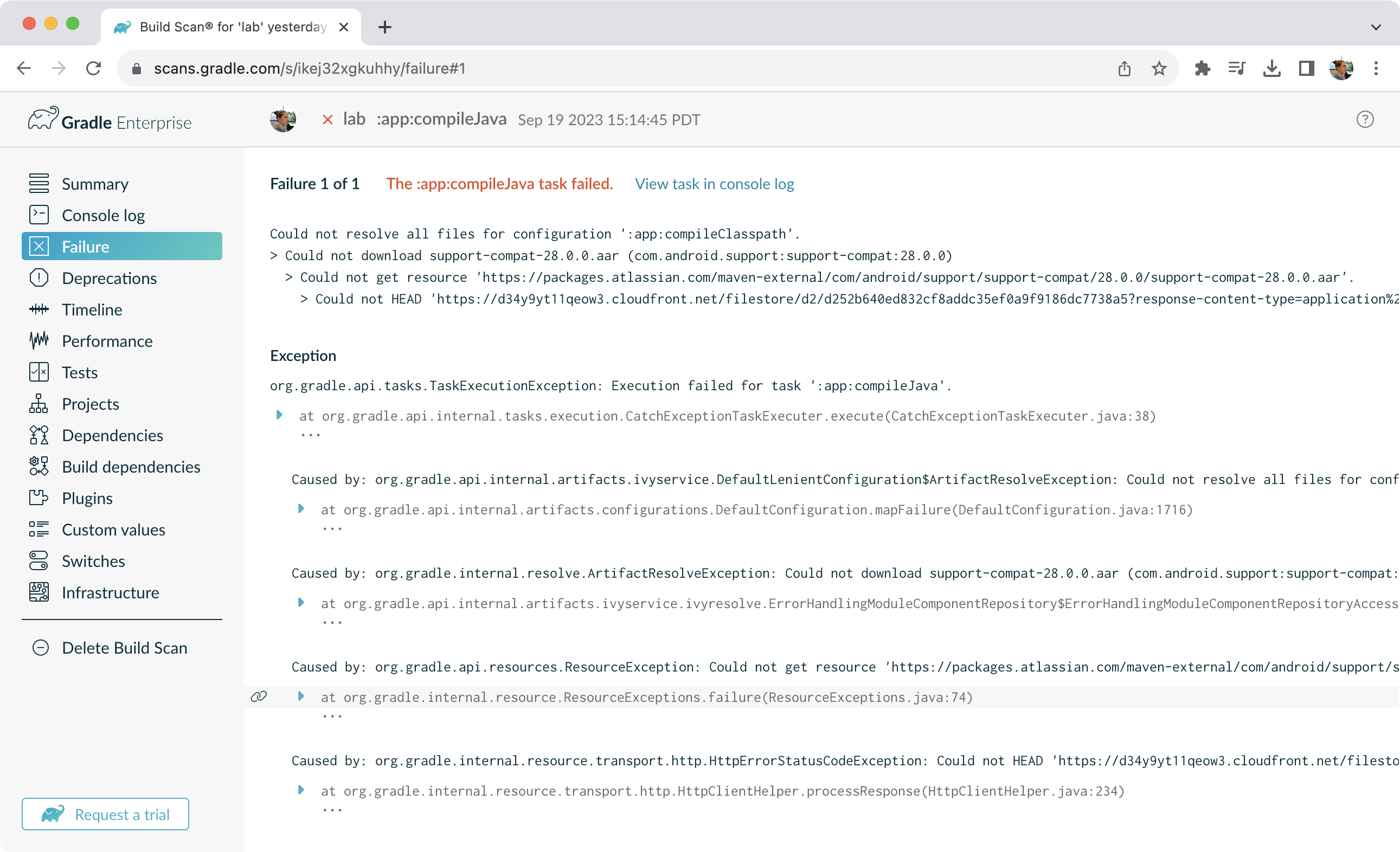The width and height of the screenshot is (1400, 852).
Task: Click the permalink chain icon beside ResourceExceptions line
Action: coord(259,696)
